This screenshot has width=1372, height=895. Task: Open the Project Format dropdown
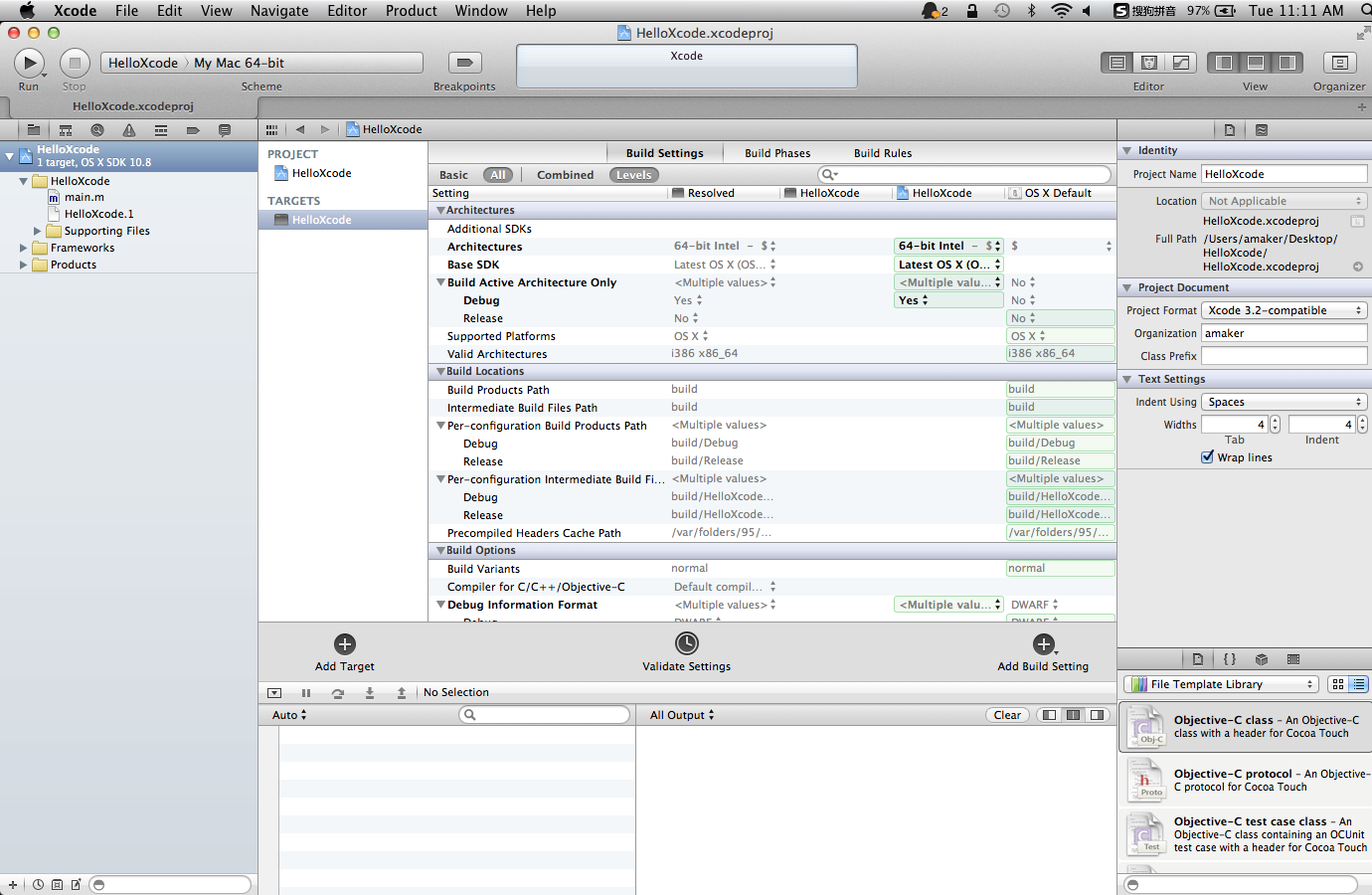pos(1285,310)
